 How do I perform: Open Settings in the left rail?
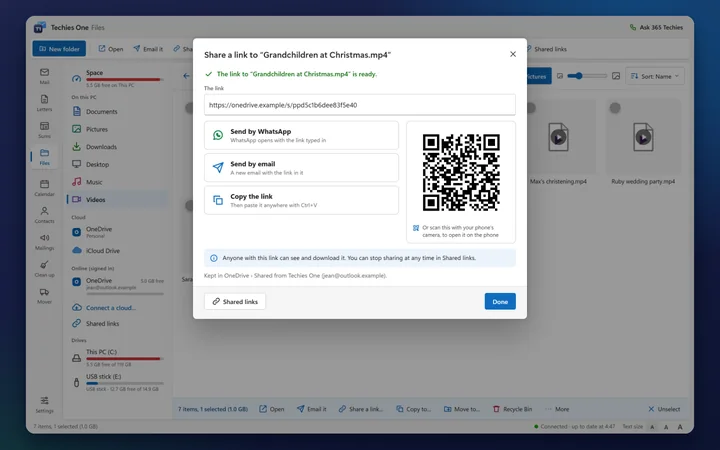tap(45, 405)
